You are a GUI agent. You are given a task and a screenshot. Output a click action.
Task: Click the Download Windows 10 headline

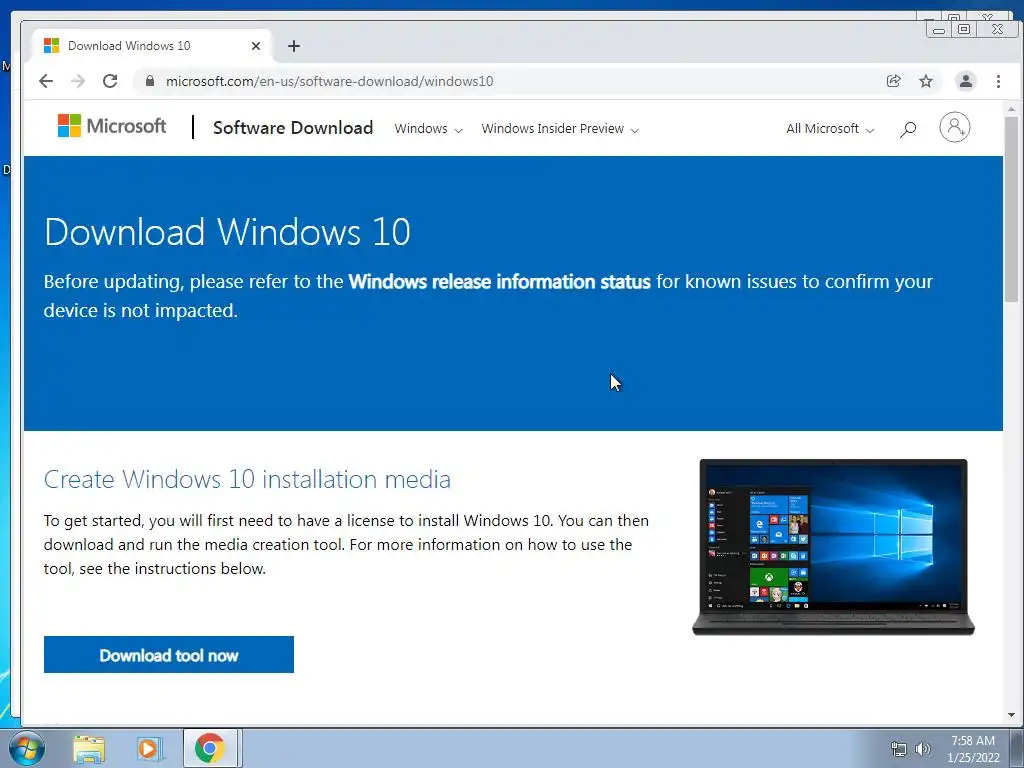pos(227,232)
